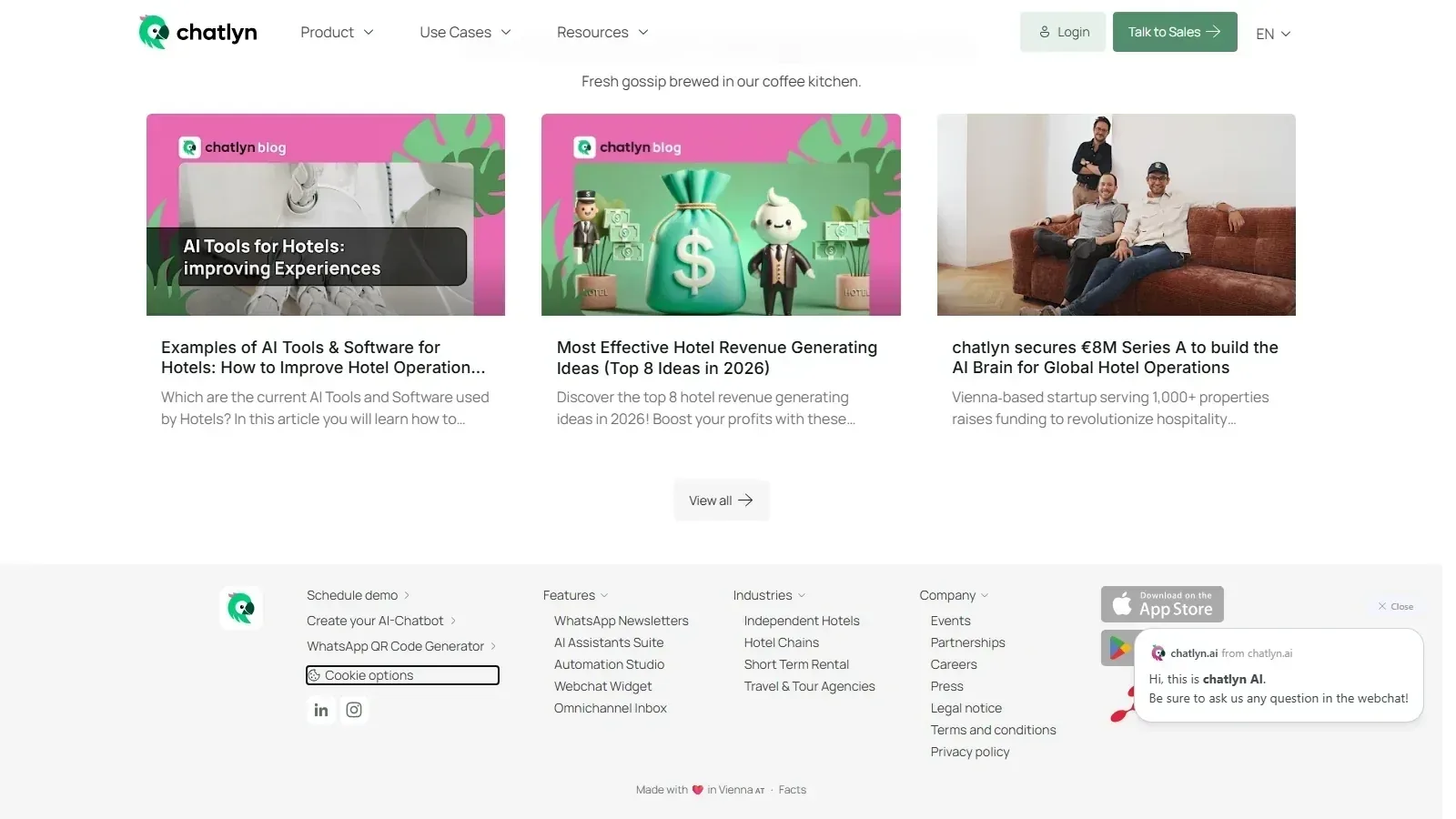Click the arrow beside Create your AI-Chatbot
The height and width of the screenshot is (819, 1456).
[453, 621]
